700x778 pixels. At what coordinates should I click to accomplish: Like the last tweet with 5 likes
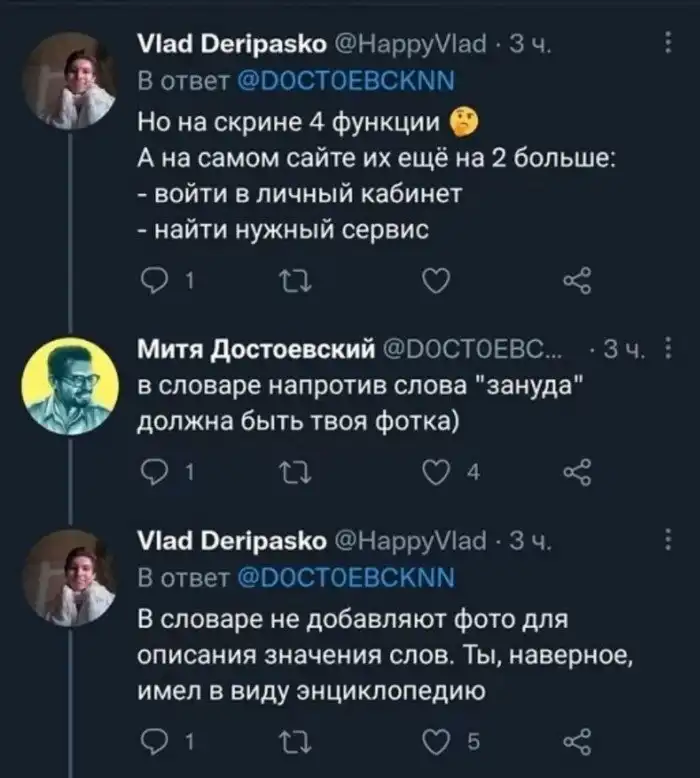(x=433, y=741)
